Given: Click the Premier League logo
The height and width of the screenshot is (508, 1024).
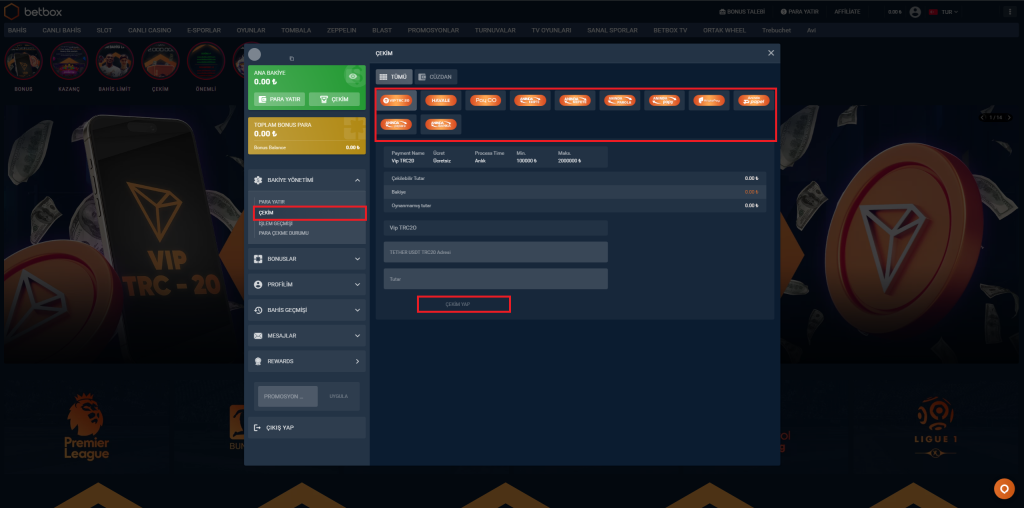Looking at the screenshot, I should [x=86, y=426].
